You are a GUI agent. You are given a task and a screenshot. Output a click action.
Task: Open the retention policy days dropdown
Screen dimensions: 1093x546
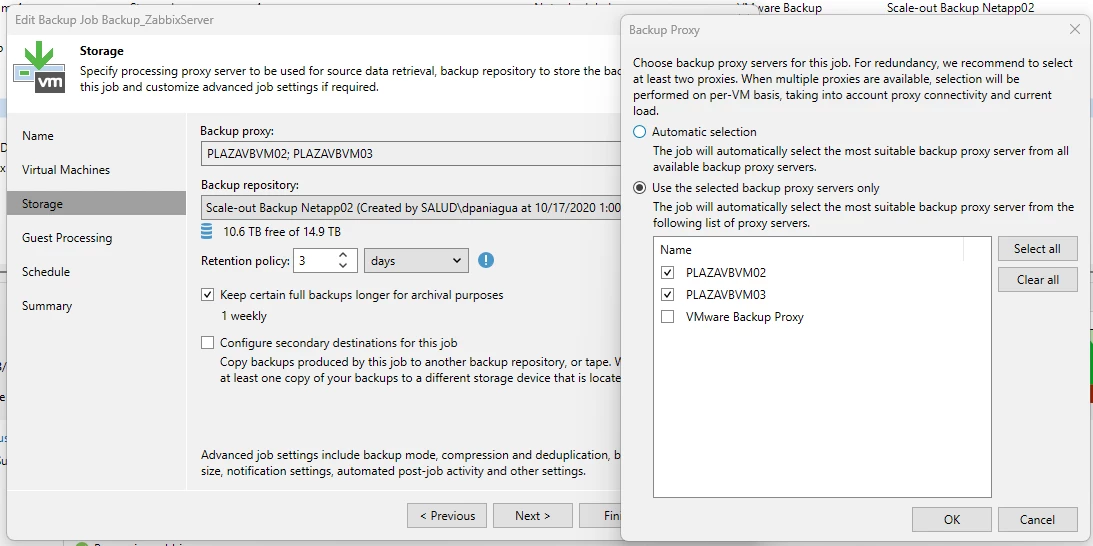(x=416, y=261)
